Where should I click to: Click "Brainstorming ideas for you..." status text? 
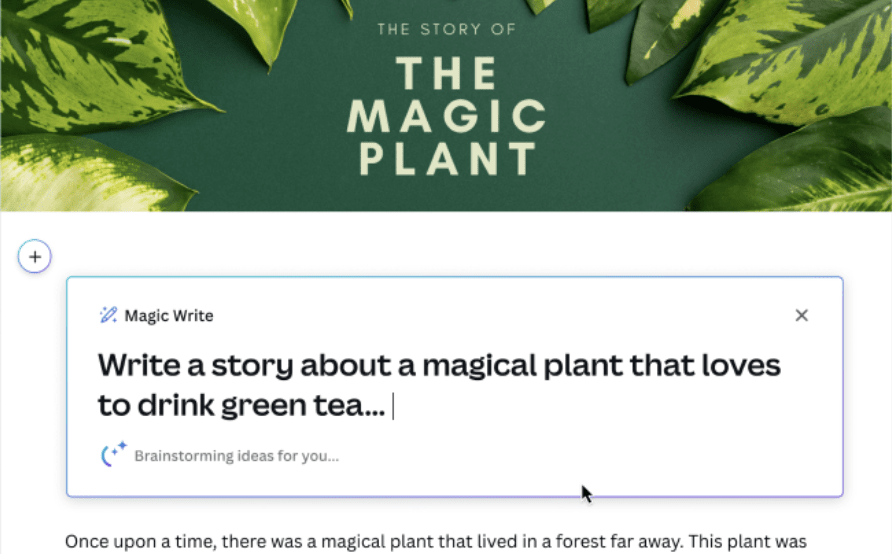pos(236,456)
